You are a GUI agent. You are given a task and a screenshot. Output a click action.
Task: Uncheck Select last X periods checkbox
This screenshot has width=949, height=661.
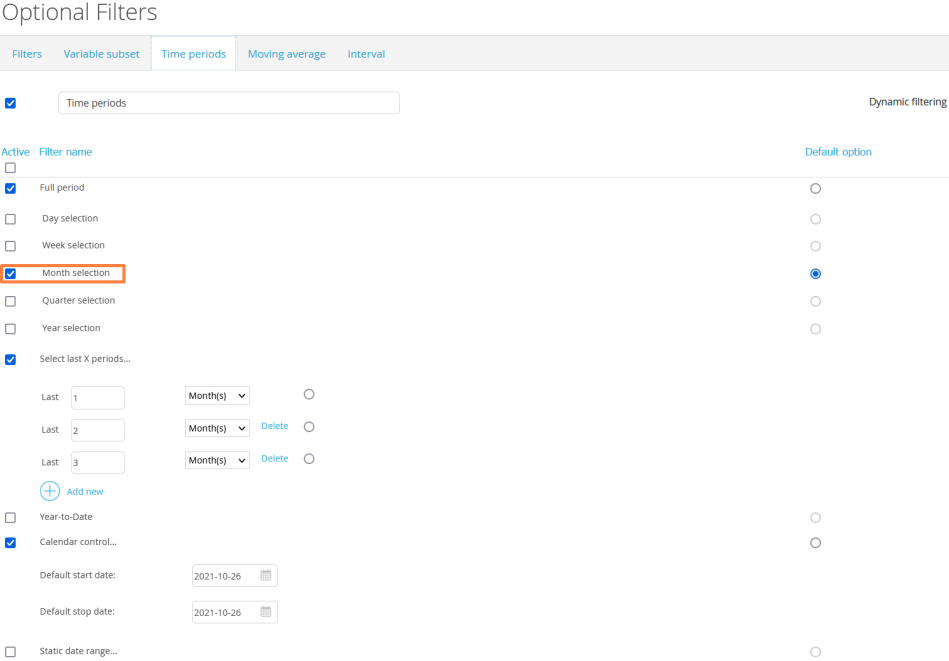[x=10, y=360]
